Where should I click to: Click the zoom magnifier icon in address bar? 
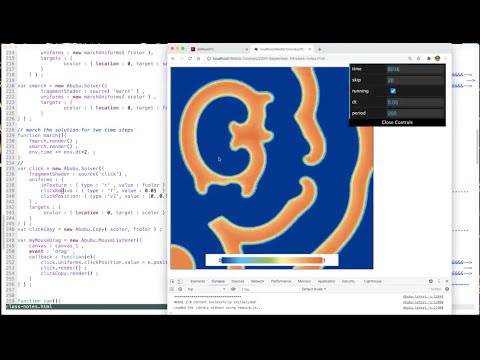point(410,58)
